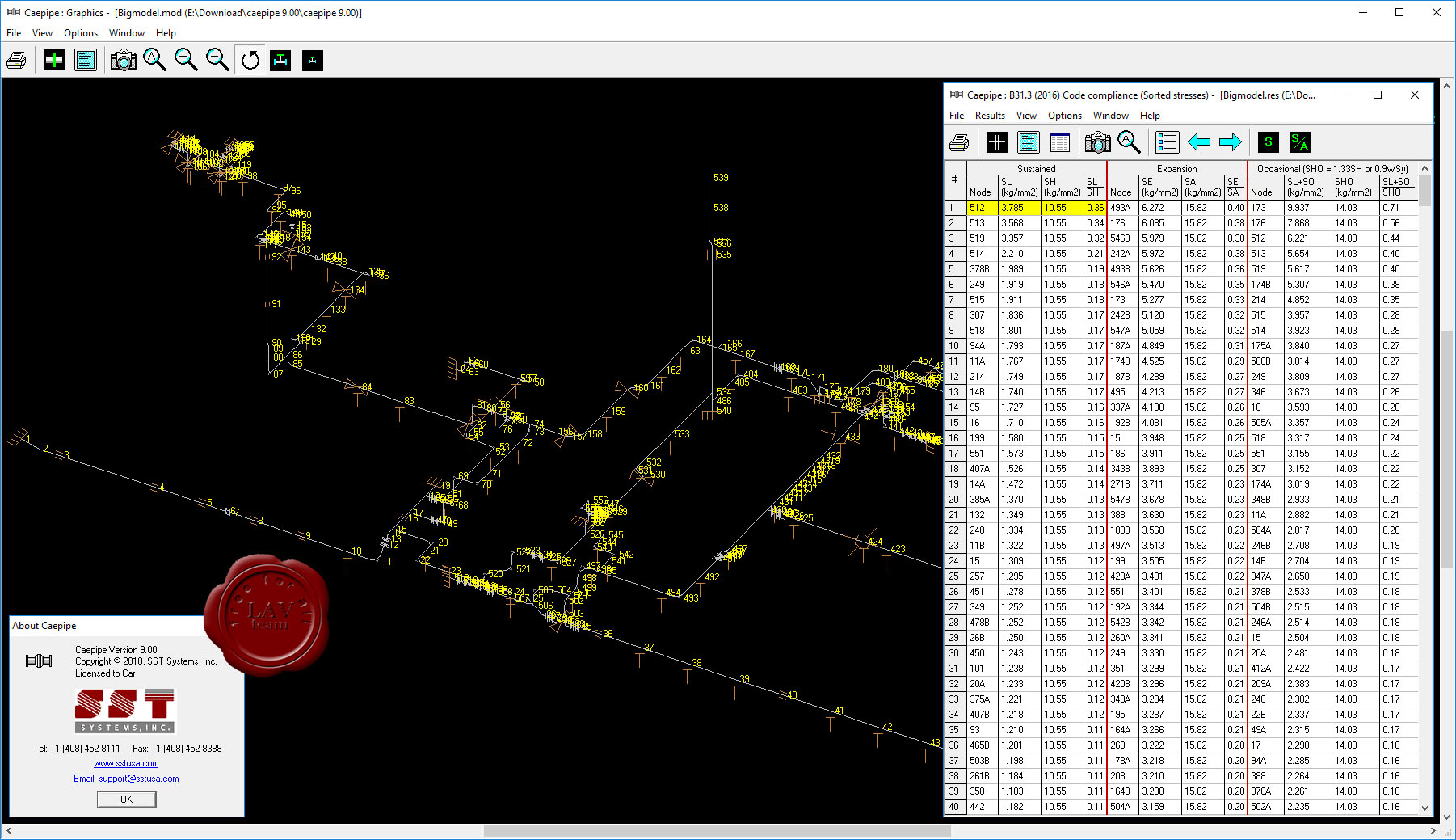Click the graphics window icon in results toolbar
Image resolution: width=1456 pixels, height=840 pixels.
997,143
